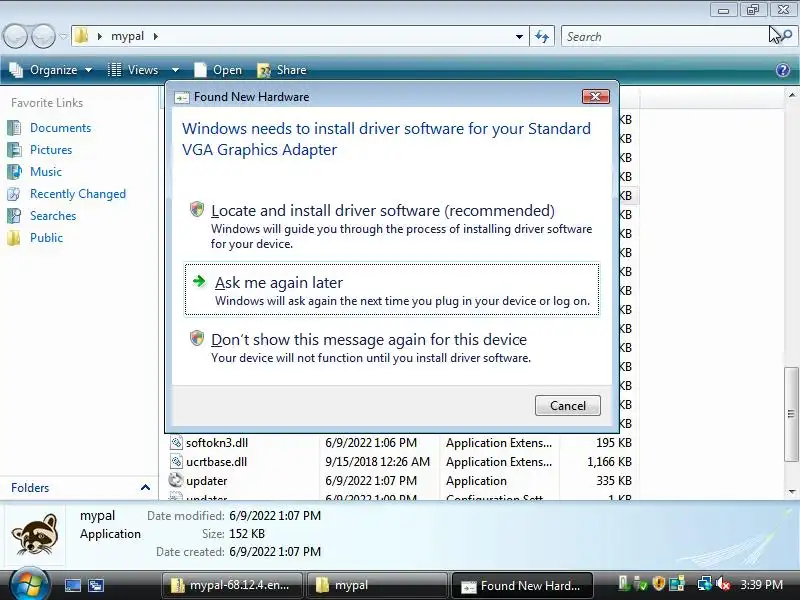This screenshot has width=800, height=600.
Task: Open Explorer help icon
Action: click(x=783, y=70)
